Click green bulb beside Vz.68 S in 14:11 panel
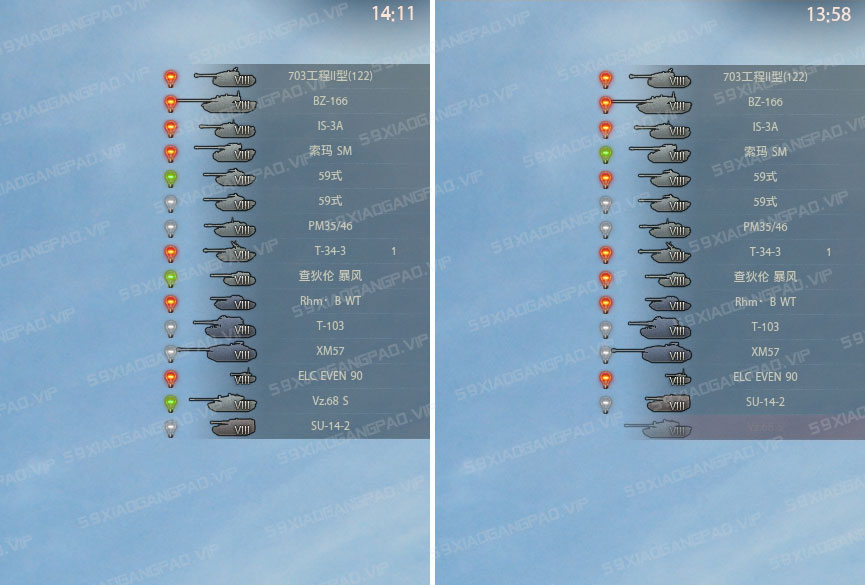Screen dimensions: 865x585 click(171, 403)
